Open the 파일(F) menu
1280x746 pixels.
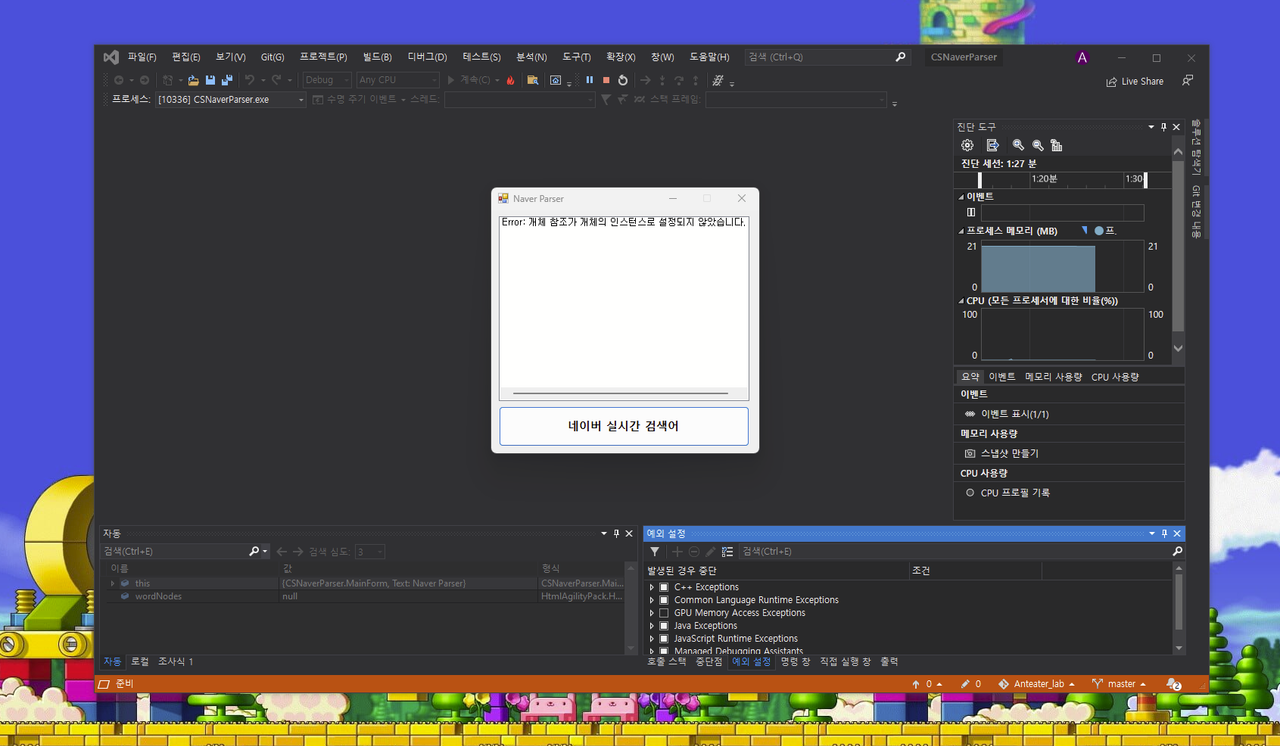click(x=142, y=57)
